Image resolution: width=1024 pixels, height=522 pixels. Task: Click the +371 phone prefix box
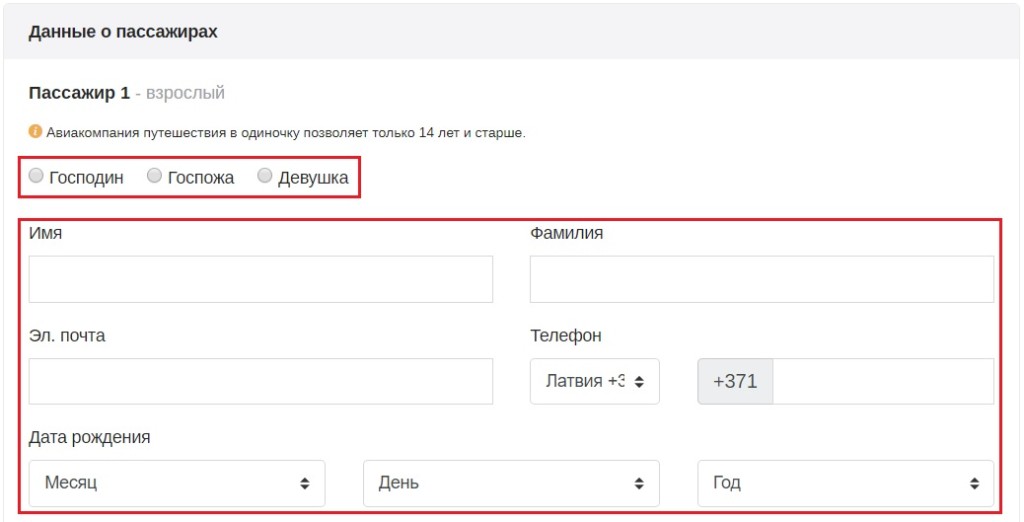(735, 381)
